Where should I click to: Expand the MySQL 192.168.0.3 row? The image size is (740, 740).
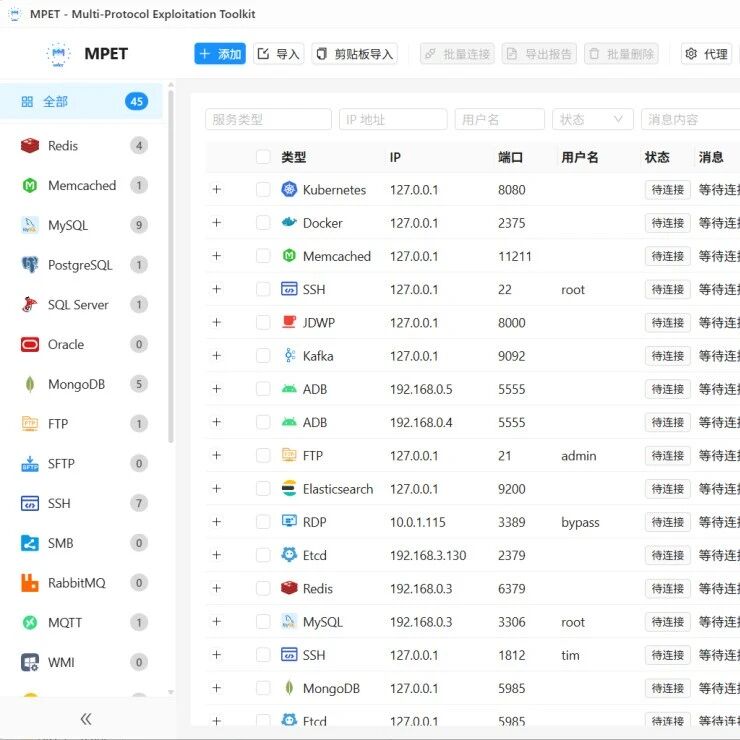pyautogui.click(x=217, y=621)
